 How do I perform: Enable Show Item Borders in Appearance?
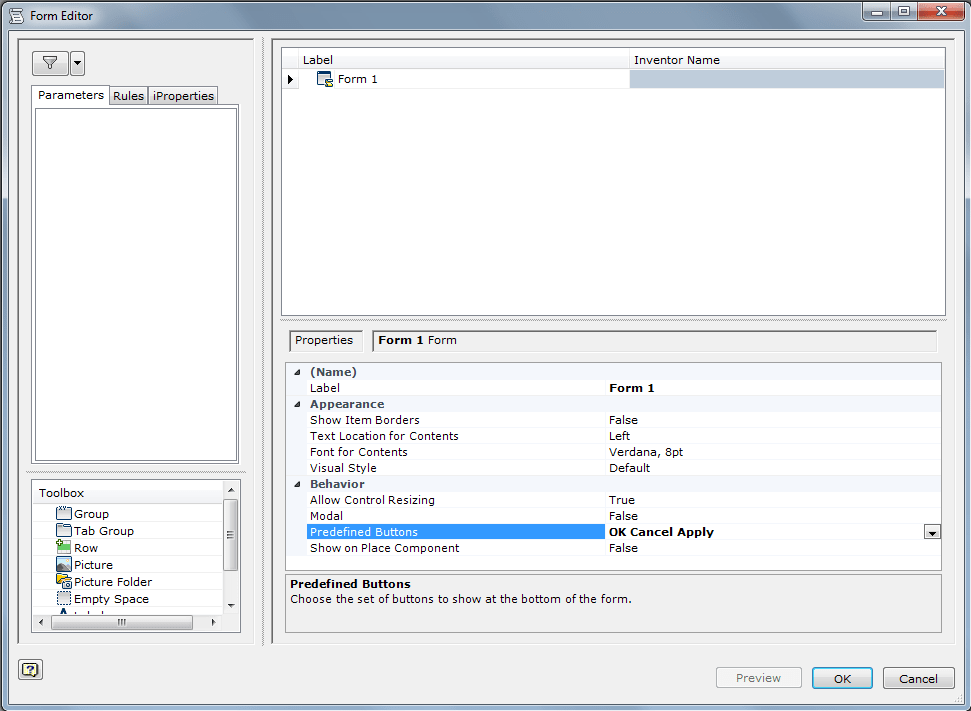coord(700,419)
